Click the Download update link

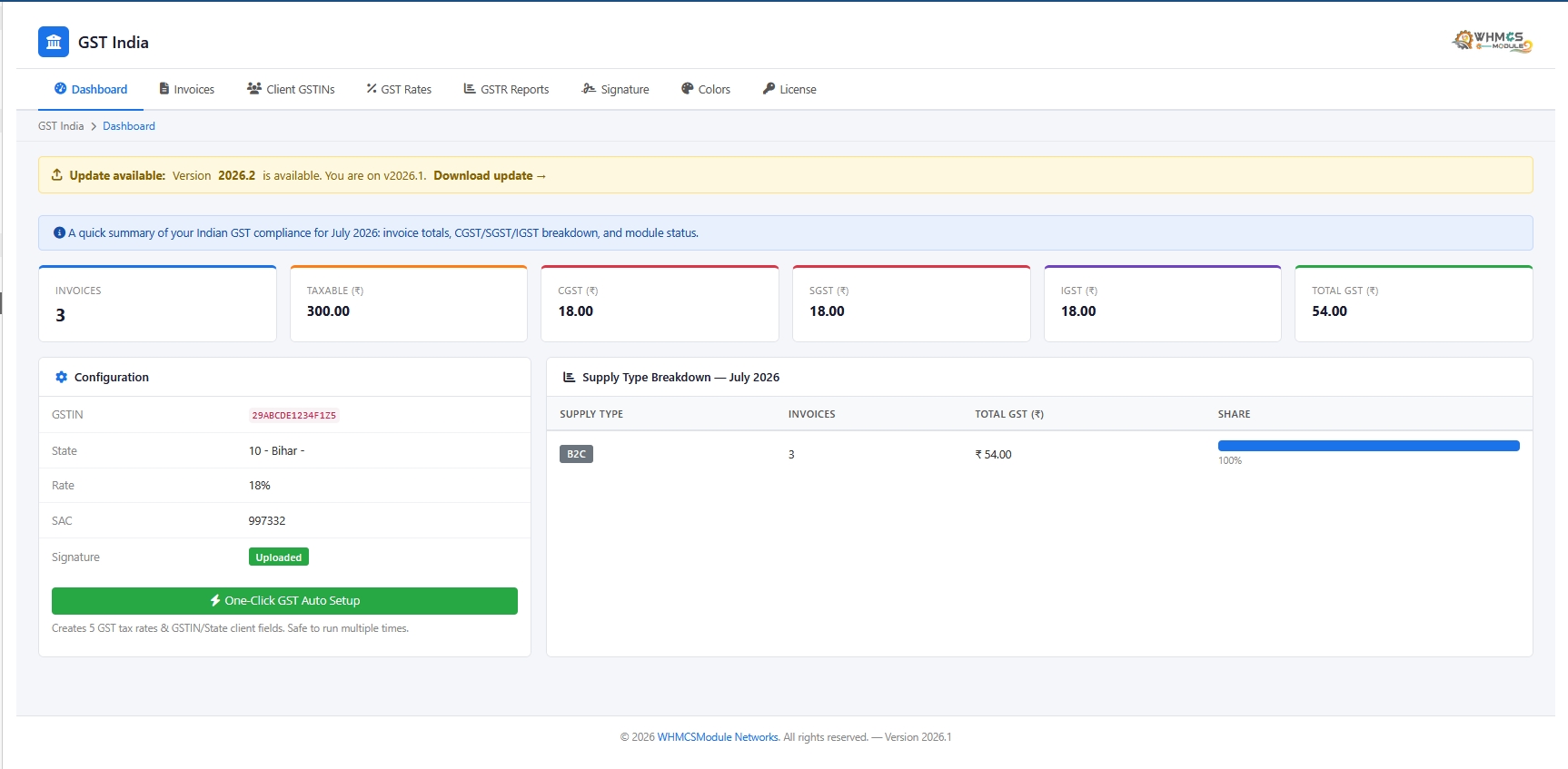[x=490, y=175]
